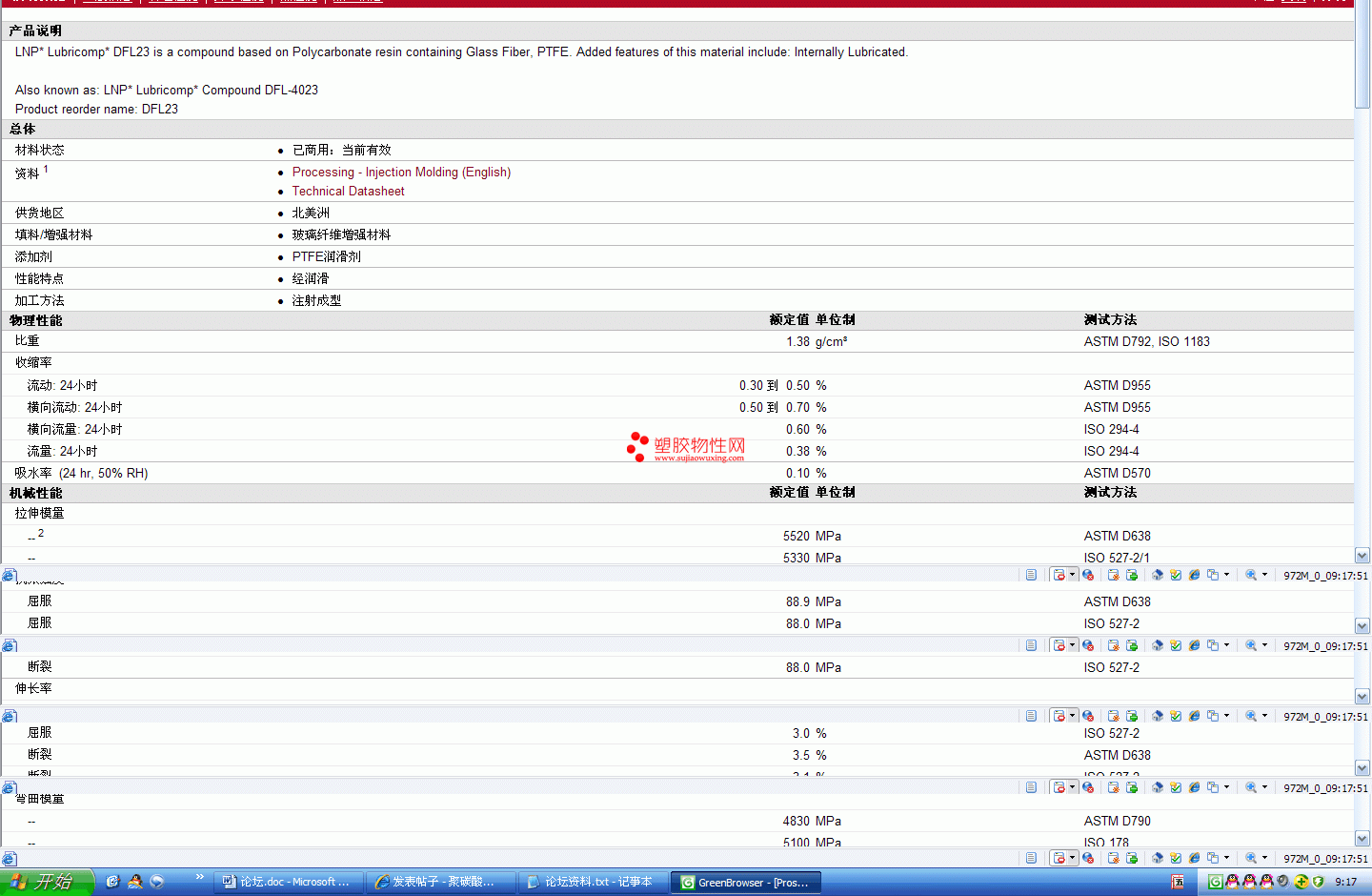Click the language bar tray icon
Image resolution: width=1372 pixels, height=896 pixels.
coord(1178,882)
